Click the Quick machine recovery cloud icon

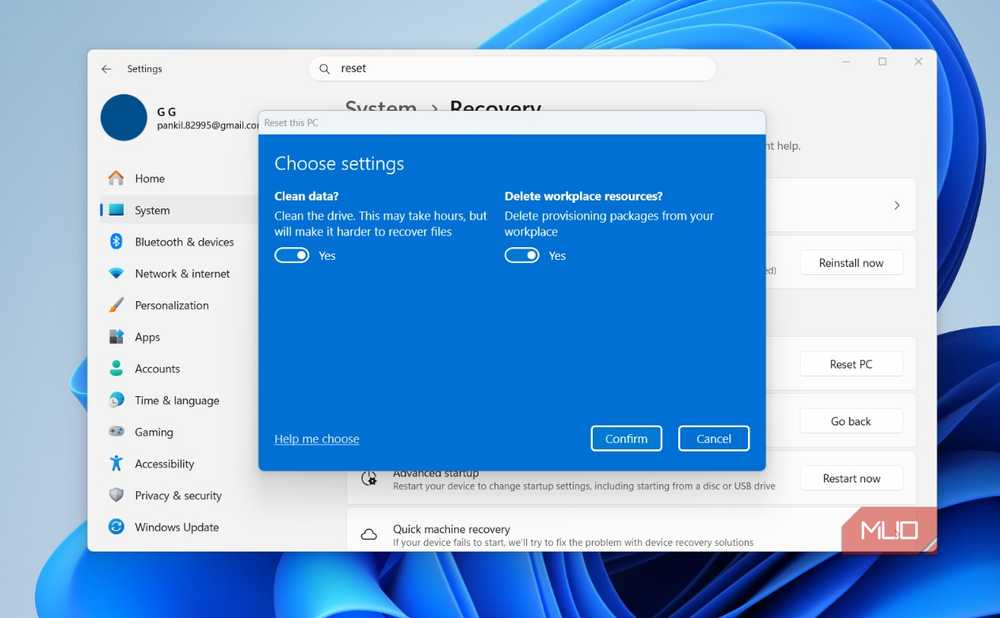coord(369,534)
